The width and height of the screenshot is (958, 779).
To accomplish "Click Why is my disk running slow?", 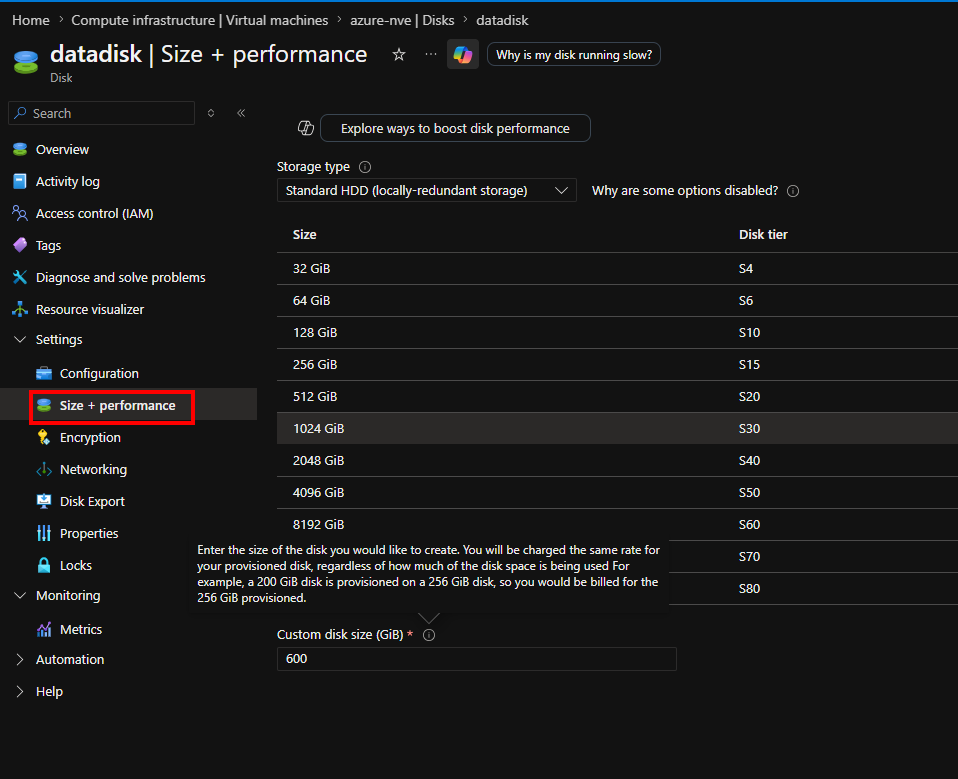I will (x=574, y=54).
